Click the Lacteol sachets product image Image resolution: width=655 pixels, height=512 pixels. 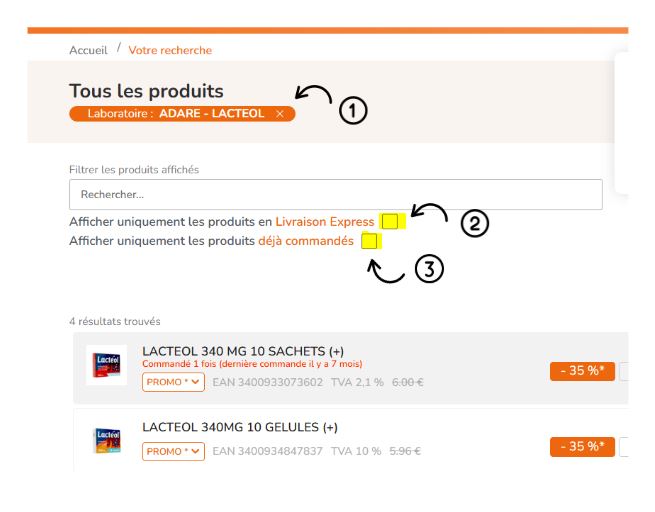tap(104, 365)
